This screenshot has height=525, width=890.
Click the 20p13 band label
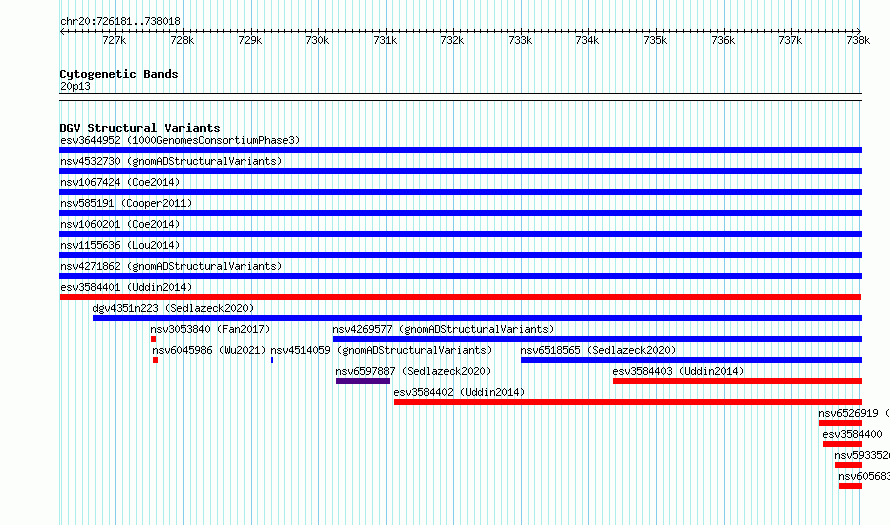[x=75, y=87]
